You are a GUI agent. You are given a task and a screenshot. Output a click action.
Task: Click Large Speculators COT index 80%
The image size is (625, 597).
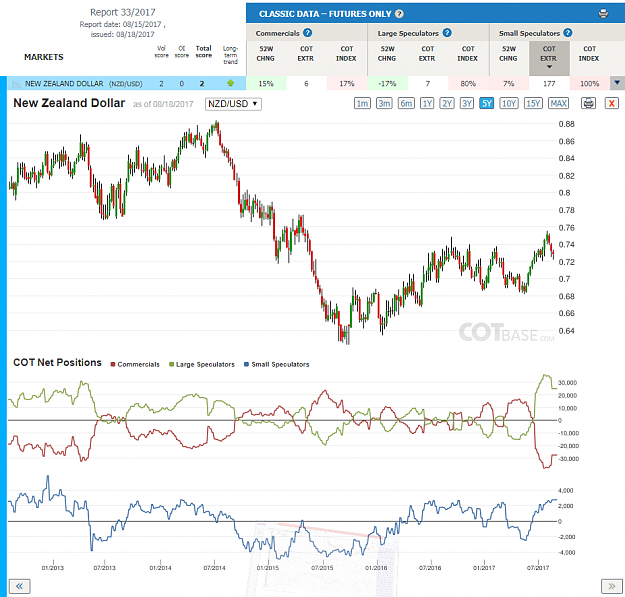tap(468, 83)
